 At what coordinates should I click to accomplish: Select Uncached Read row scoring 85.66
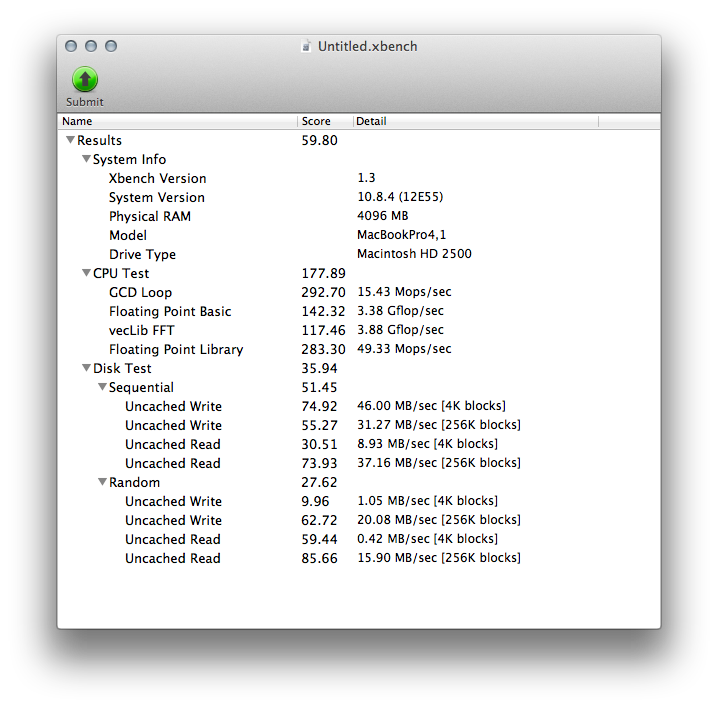click(x=359, y=558)
